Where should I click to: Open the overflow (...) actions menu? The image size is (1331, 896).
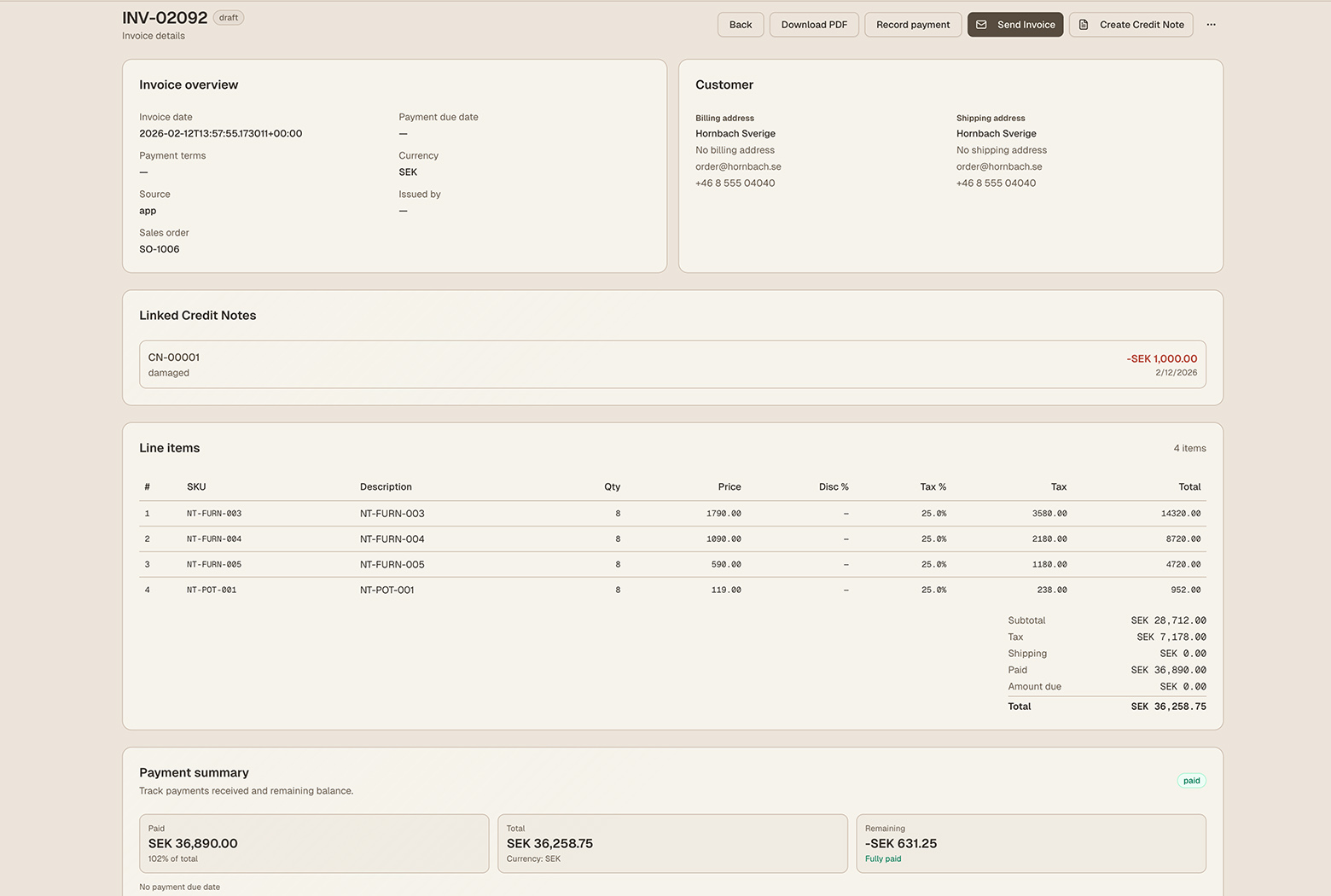click(x=1211, y=25)
